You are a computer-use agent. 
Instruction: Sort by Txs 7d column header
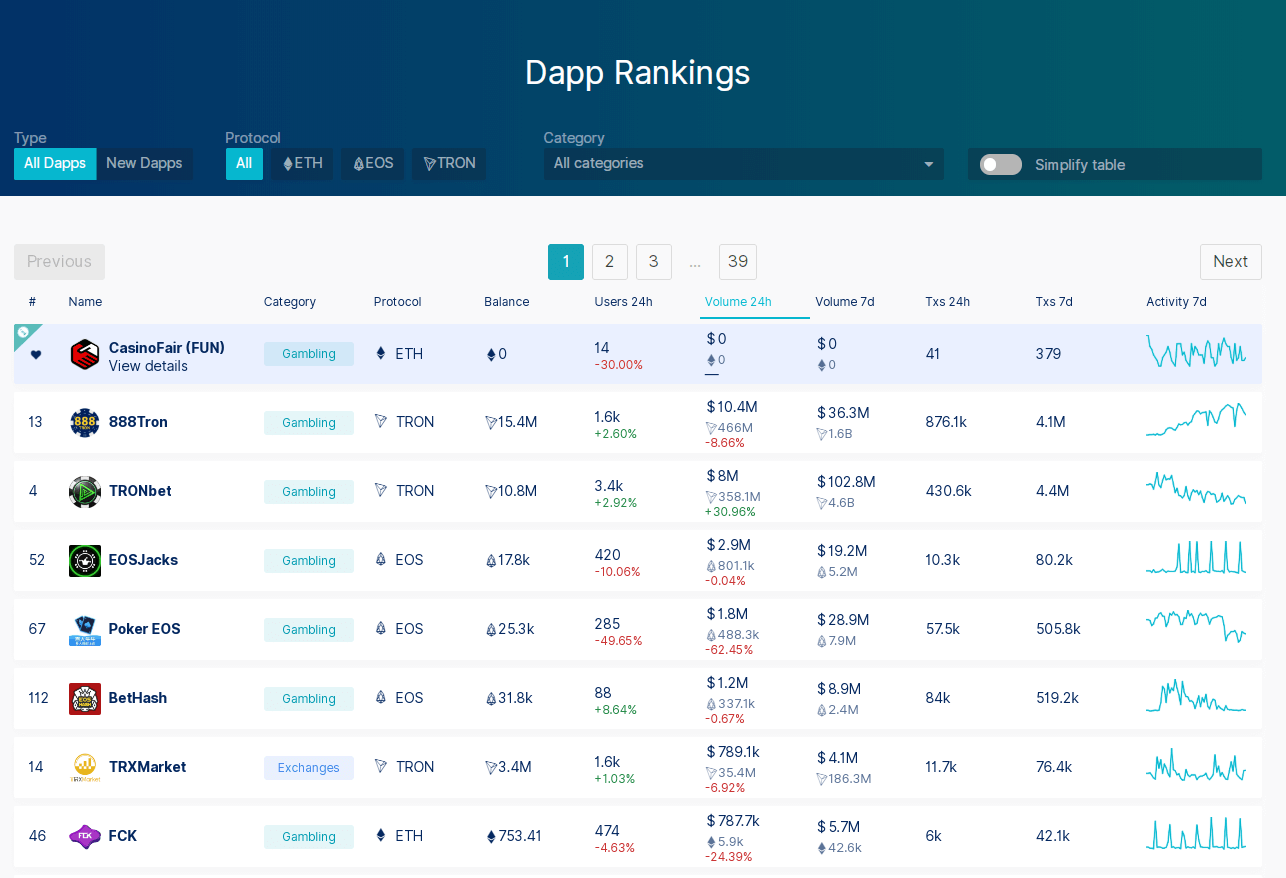(1054, 302)
